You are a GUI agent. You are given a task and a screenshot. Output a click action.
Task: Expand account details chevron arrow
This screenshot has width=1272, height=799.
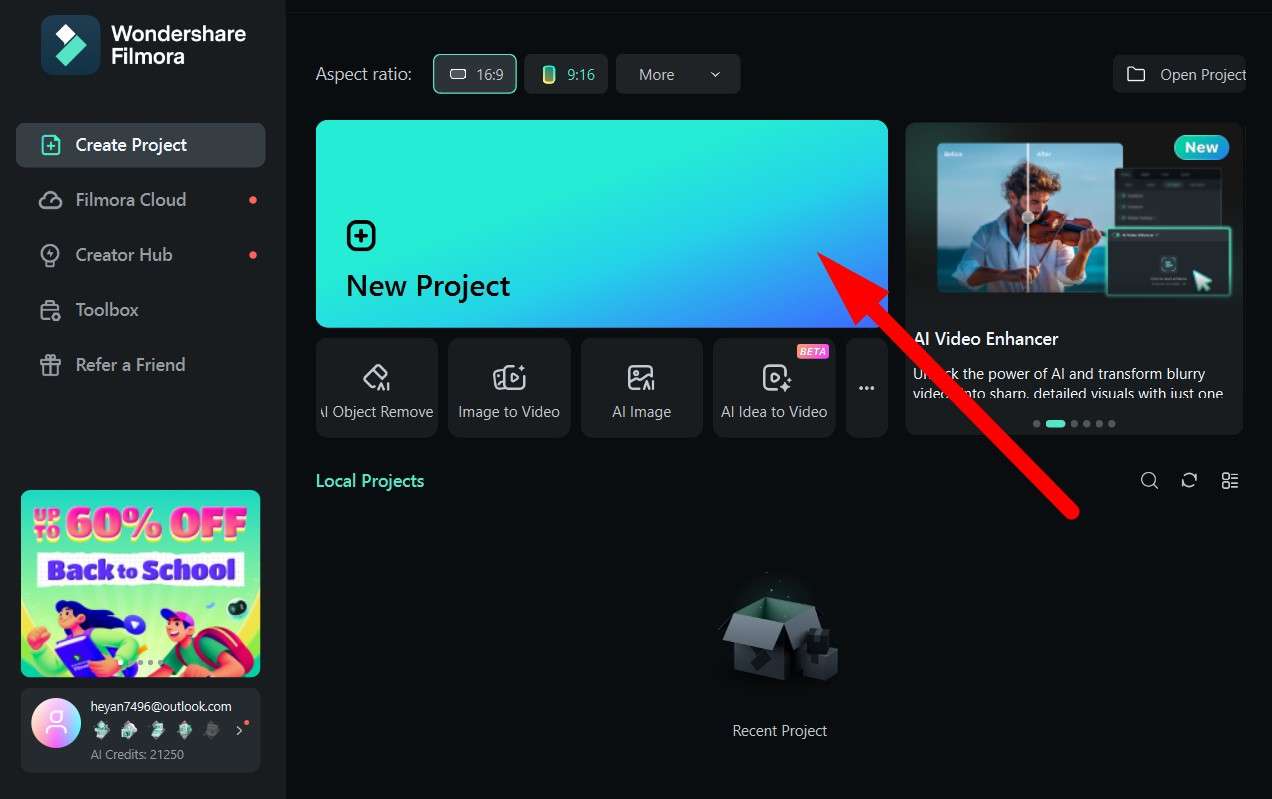239,731
